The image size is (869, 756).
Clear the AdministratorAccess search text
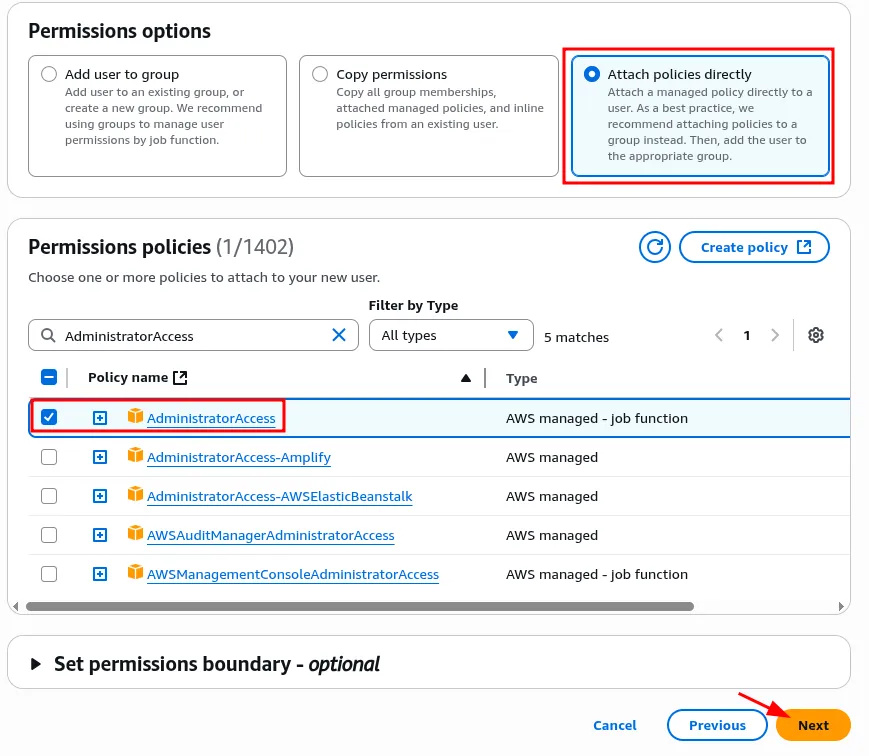pyautogui.click(x=339, y=336)
